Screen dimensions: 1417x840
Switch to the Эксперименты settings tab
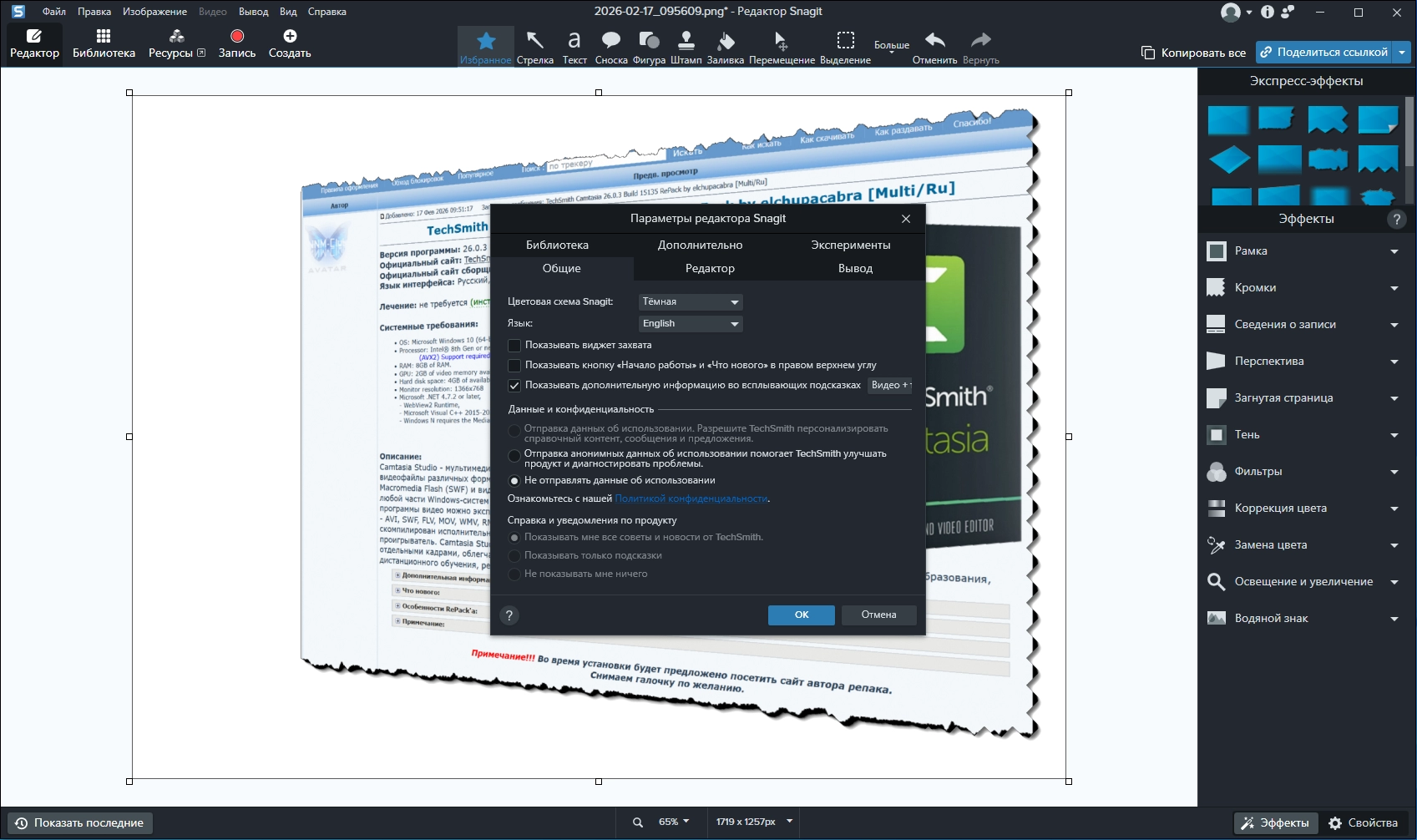(x=851, y=245)
